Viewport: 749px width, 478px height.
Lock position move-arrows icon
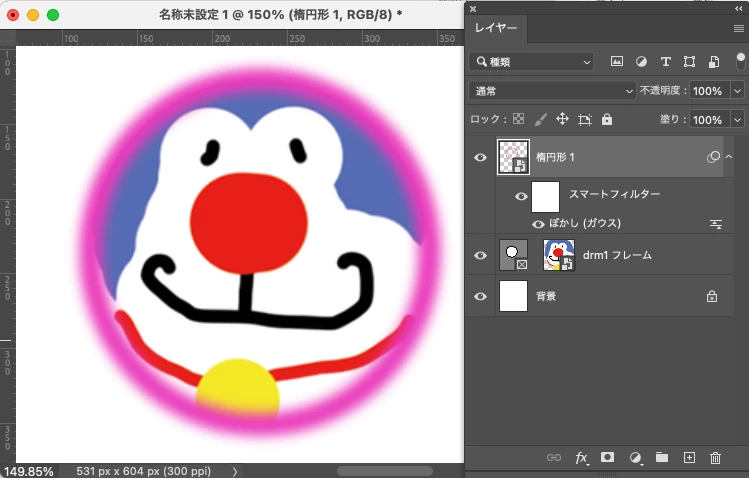coord(562,119)
